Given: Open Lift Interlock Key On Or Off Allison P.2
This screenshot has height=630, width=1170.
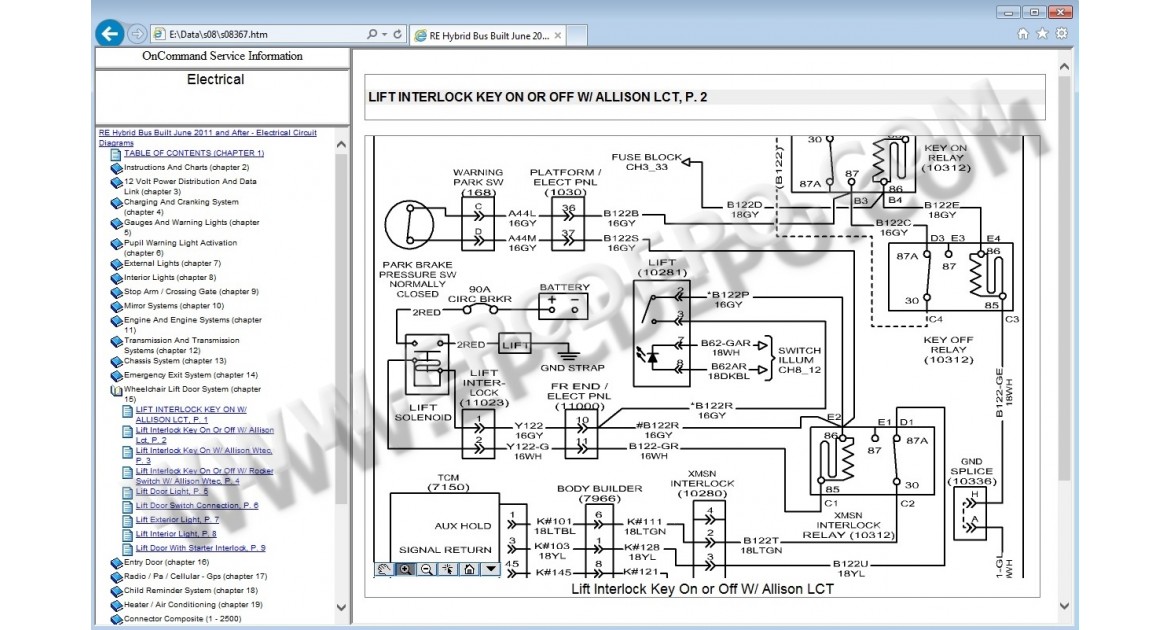Looking at the screenshot, I should [204, 435].
